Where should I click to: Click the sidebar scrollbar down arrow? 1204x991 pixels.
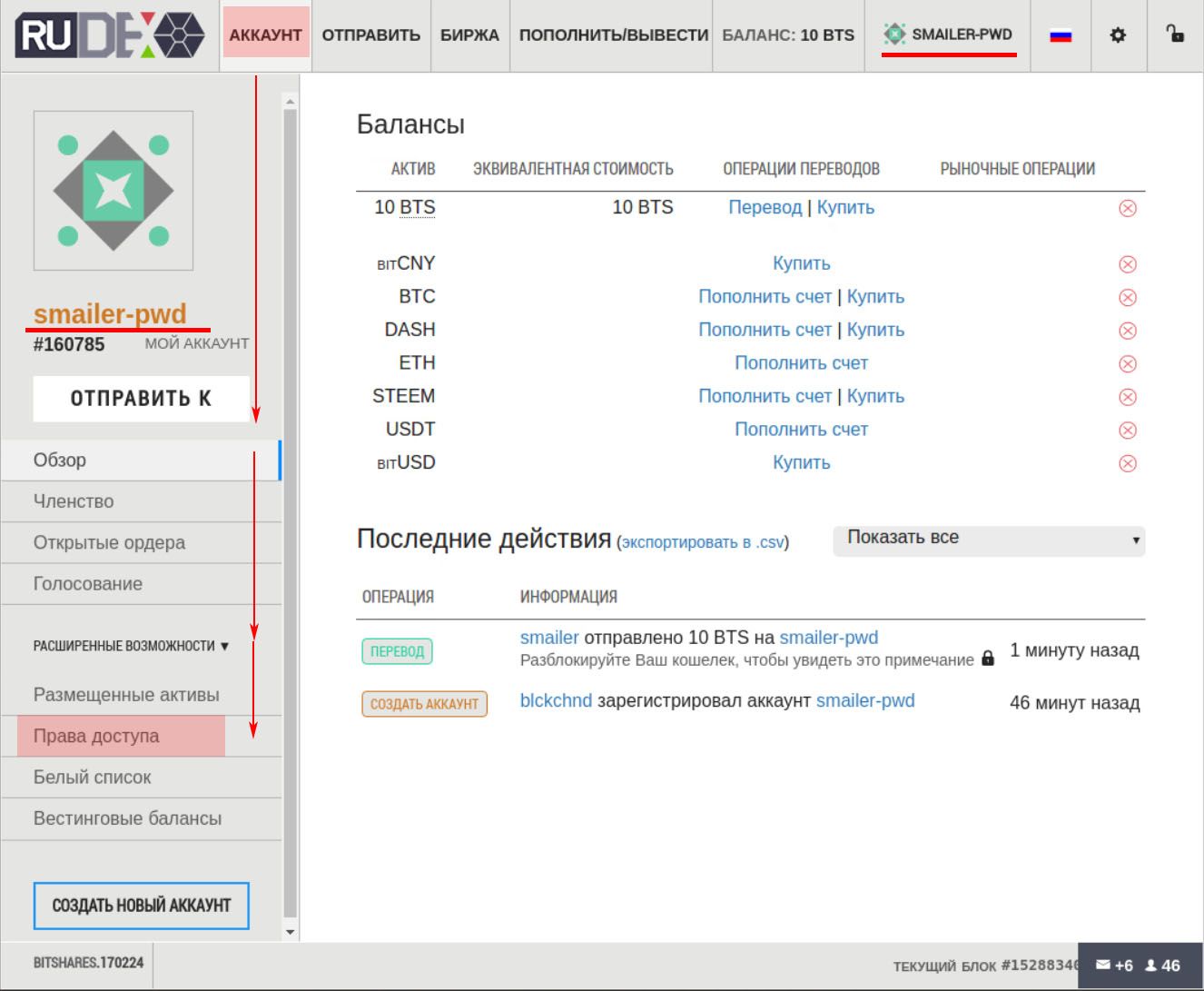point(290,932)
